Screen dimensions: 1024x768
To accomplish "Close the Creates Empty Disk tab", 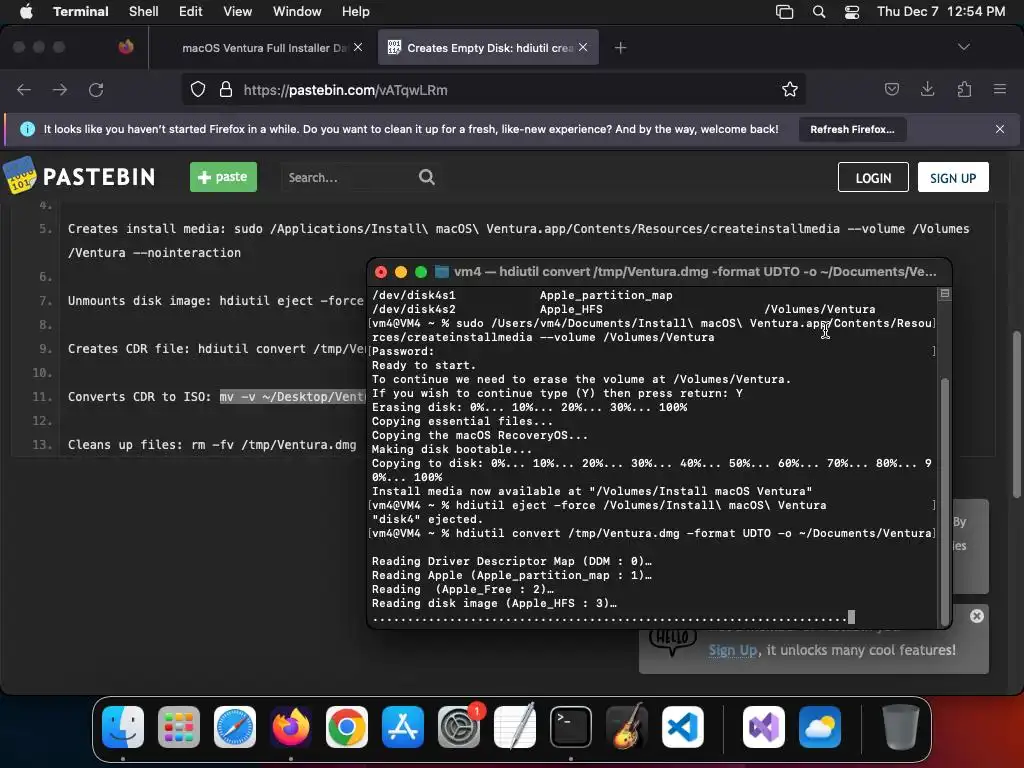I will point(583,47).
